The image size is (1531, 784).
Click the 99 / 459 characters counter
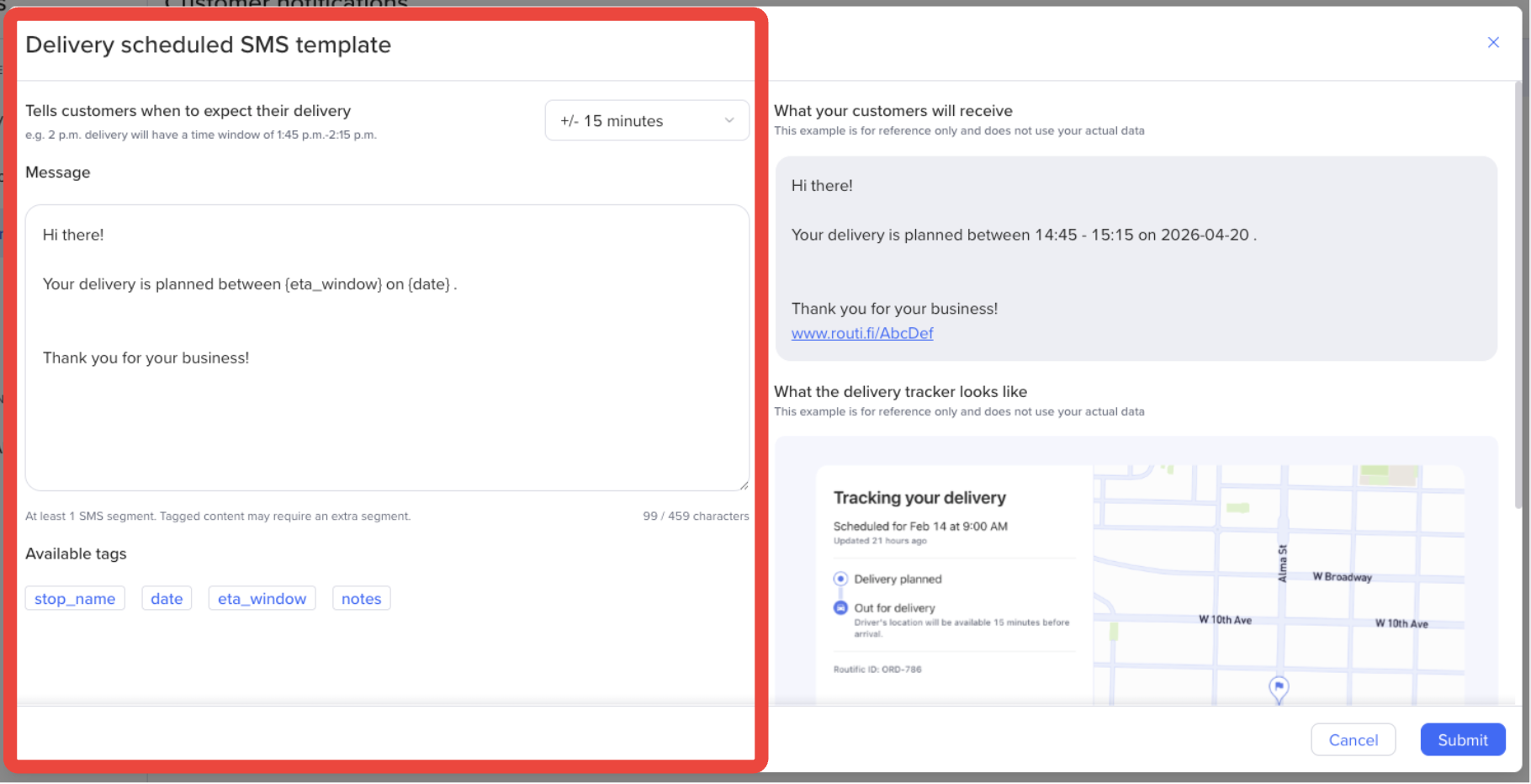tap(696, 516)
